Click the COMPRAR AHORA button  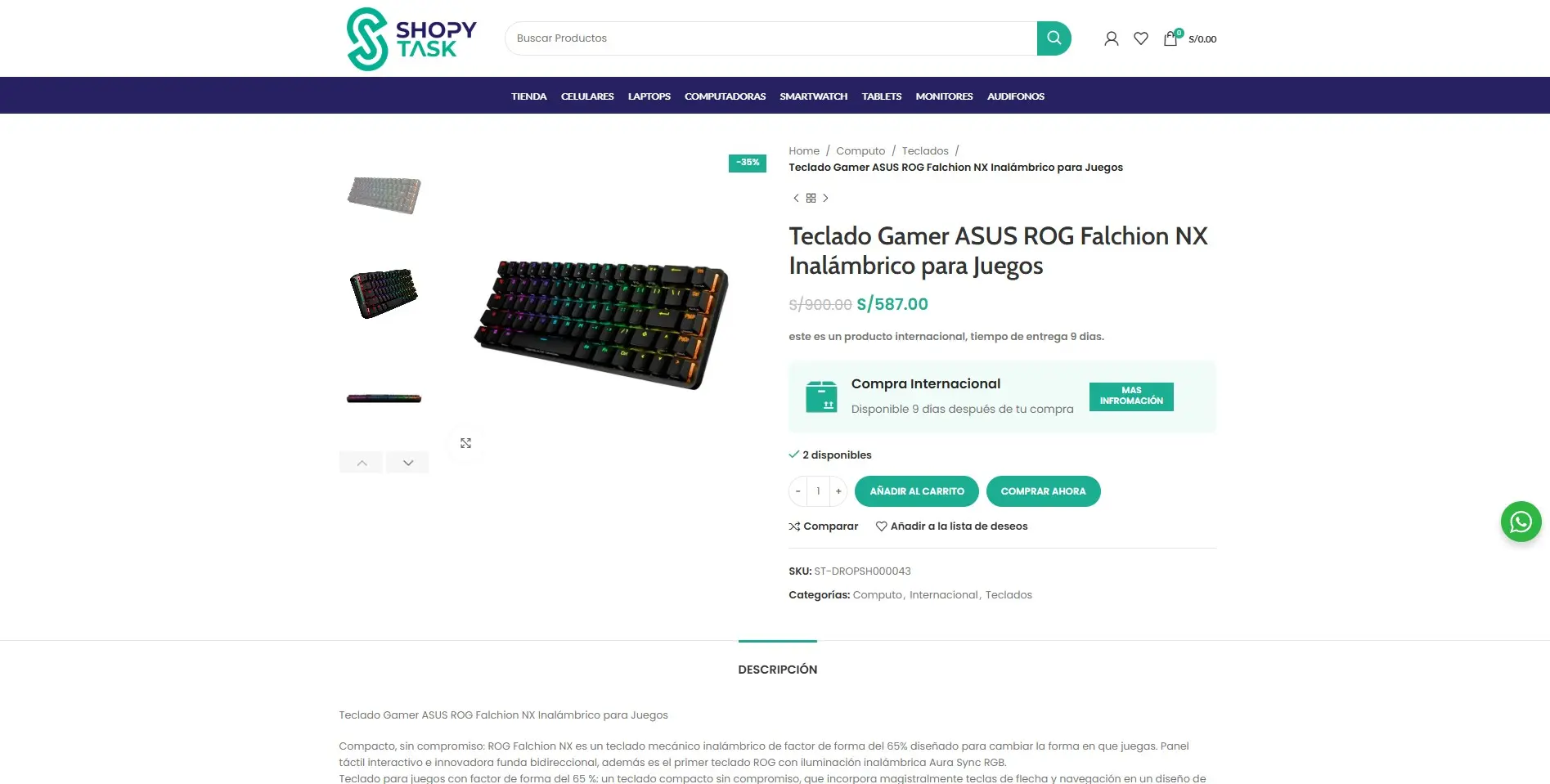(x=1044, y=491)
